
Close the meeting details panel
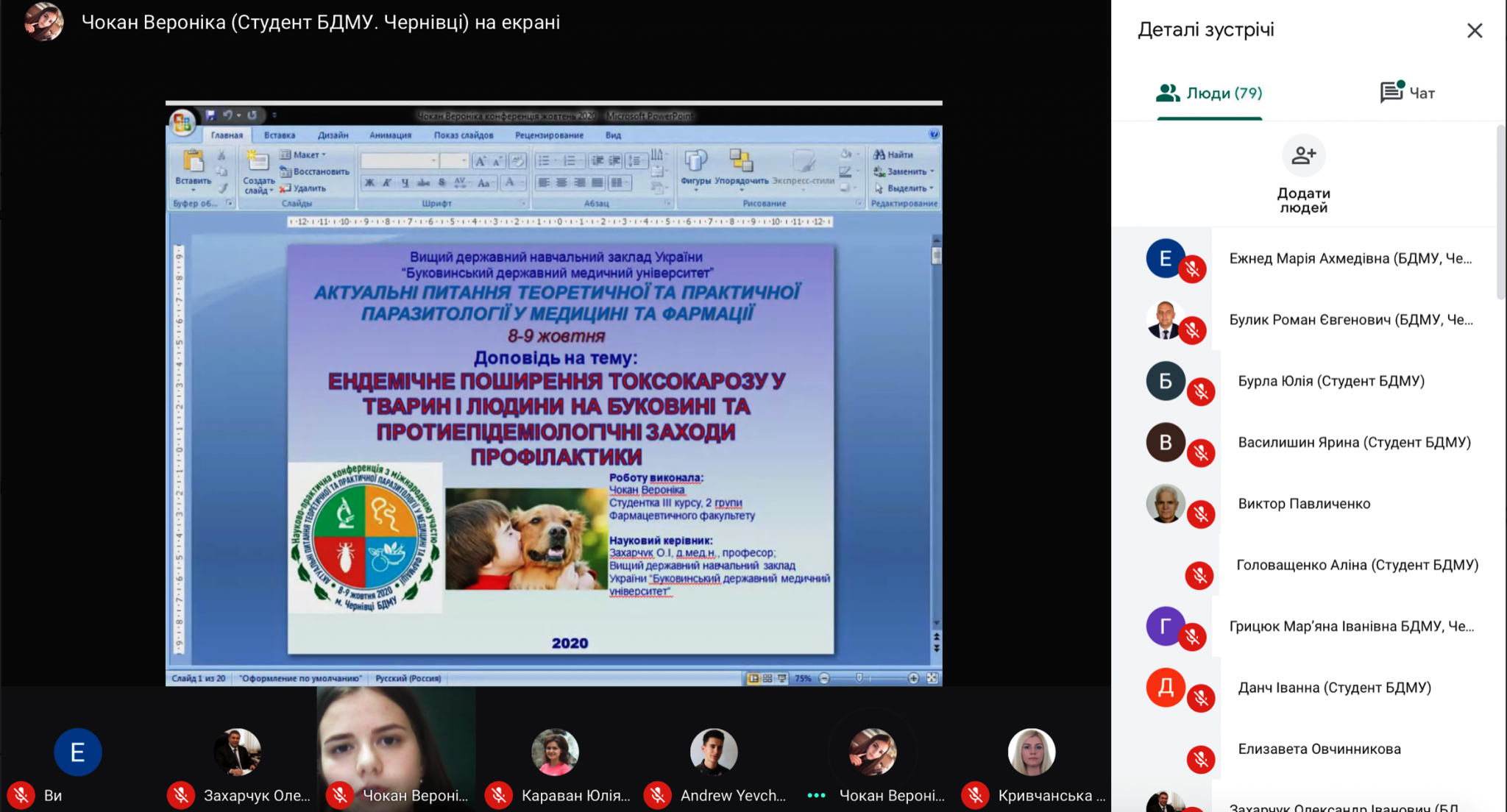[x=1474, y=30]
